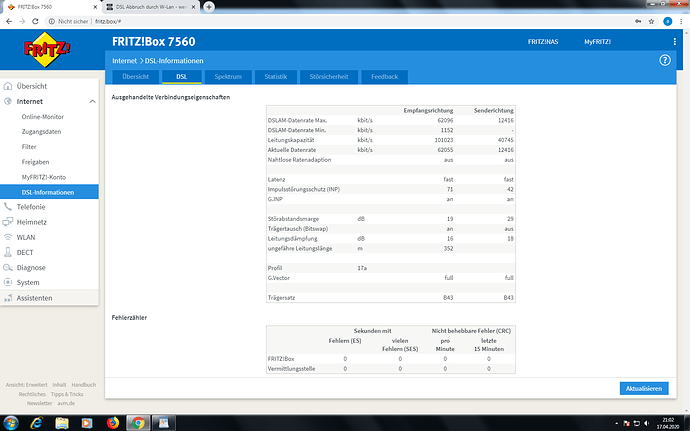Open the help question mark icon
This screenshot has width=690, height=431.
(664, 60)
